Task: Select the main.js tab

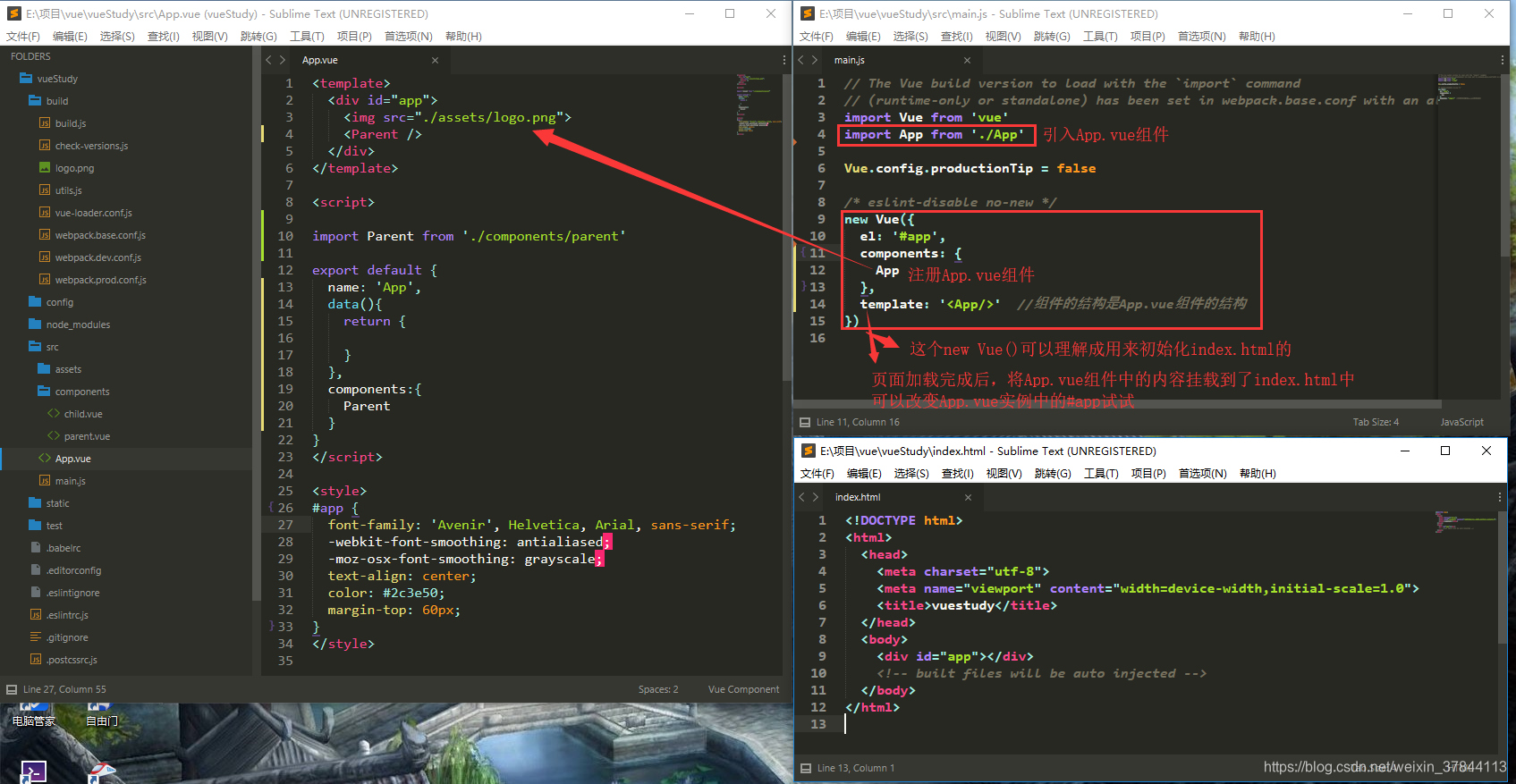Action: pos(850,61)
